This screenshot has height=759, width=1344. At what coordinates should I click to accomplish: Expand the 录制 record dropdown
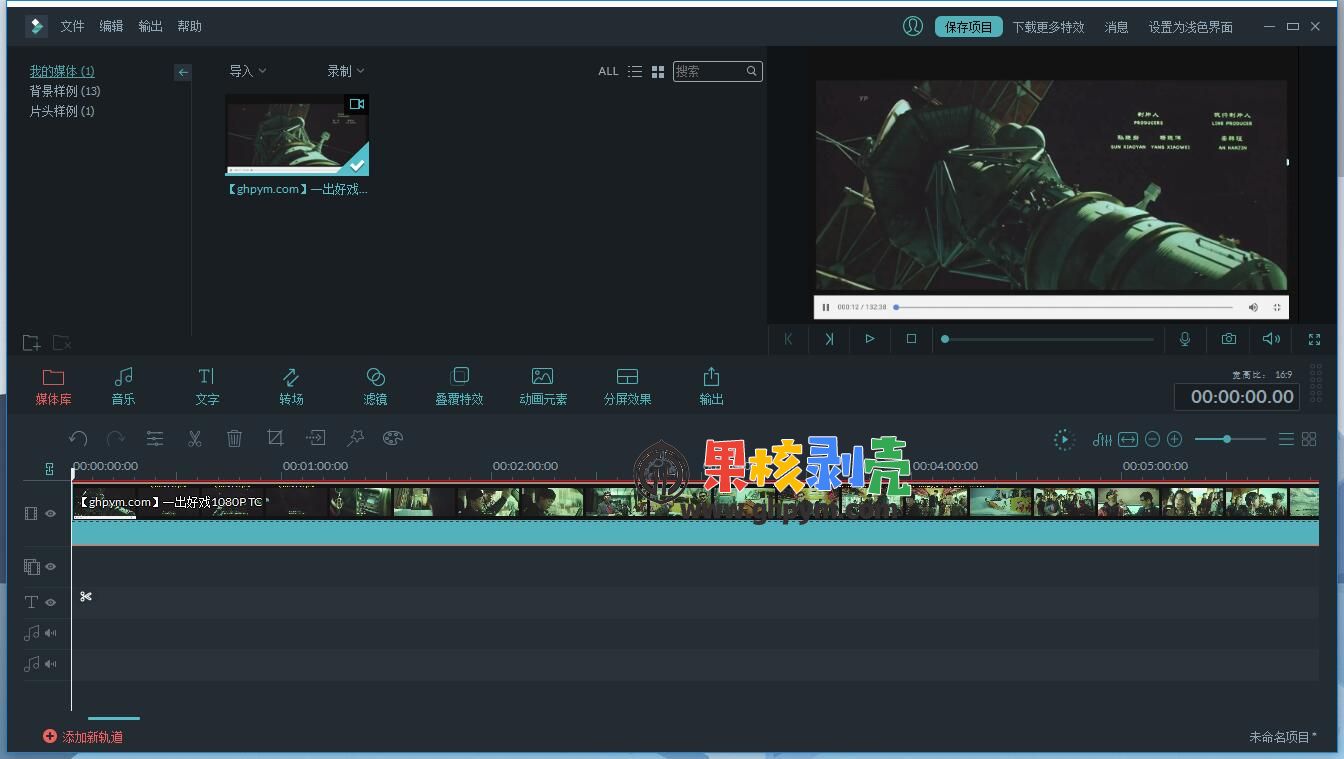click(346, 71)
